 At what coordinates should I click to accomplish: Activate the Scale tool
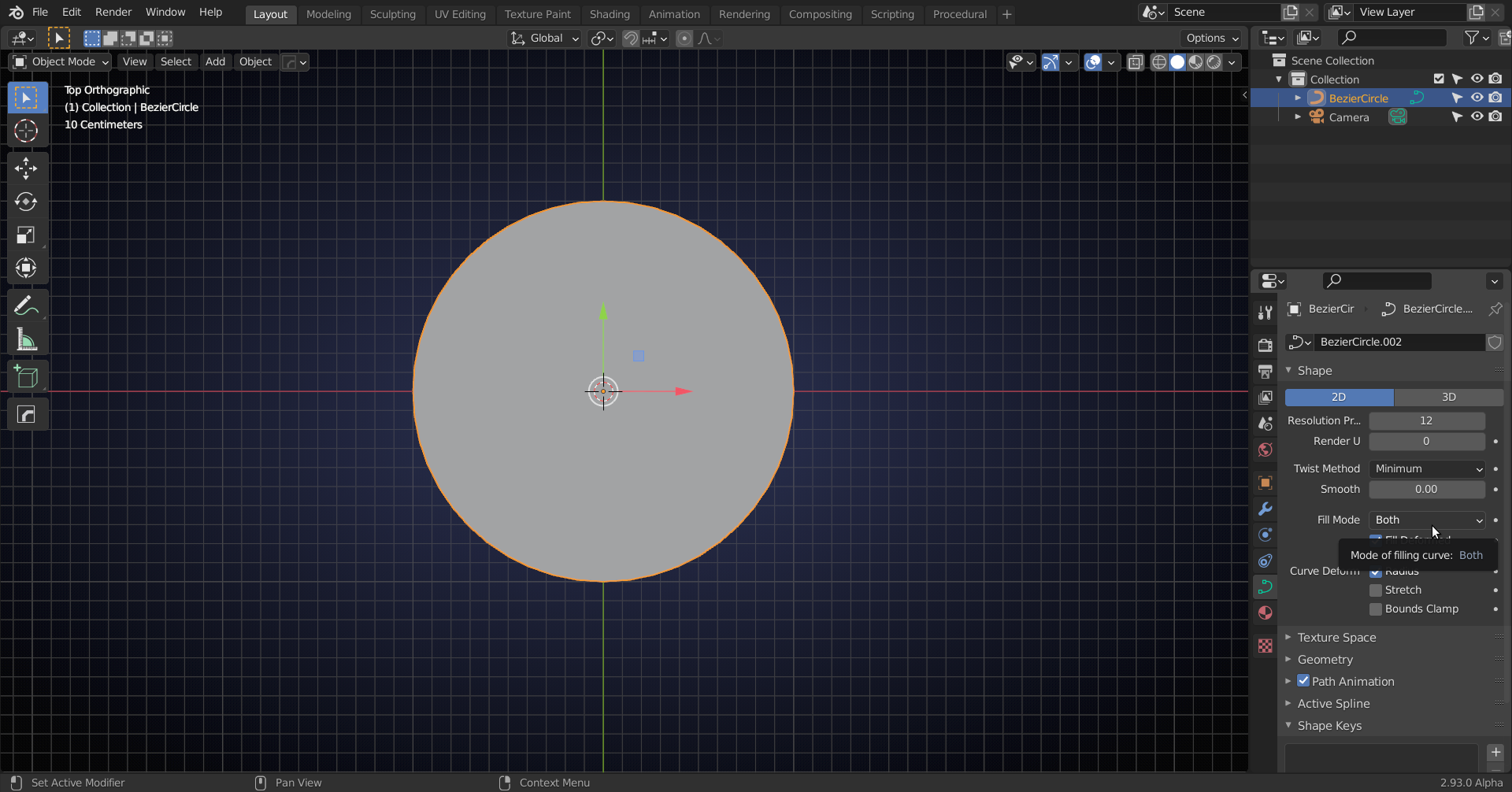[x=26, y=235]
